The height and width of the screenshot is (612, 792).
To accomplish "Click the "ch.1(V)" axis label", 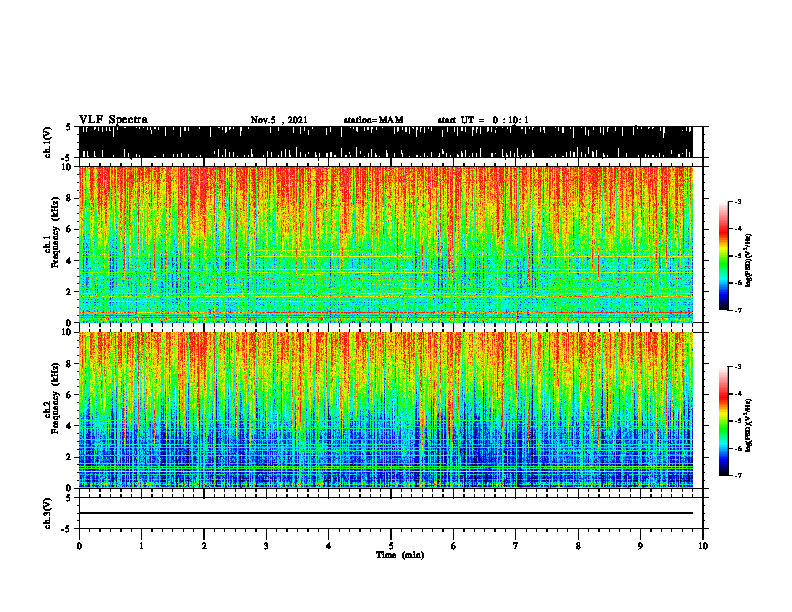I will [x=48, y=142].
